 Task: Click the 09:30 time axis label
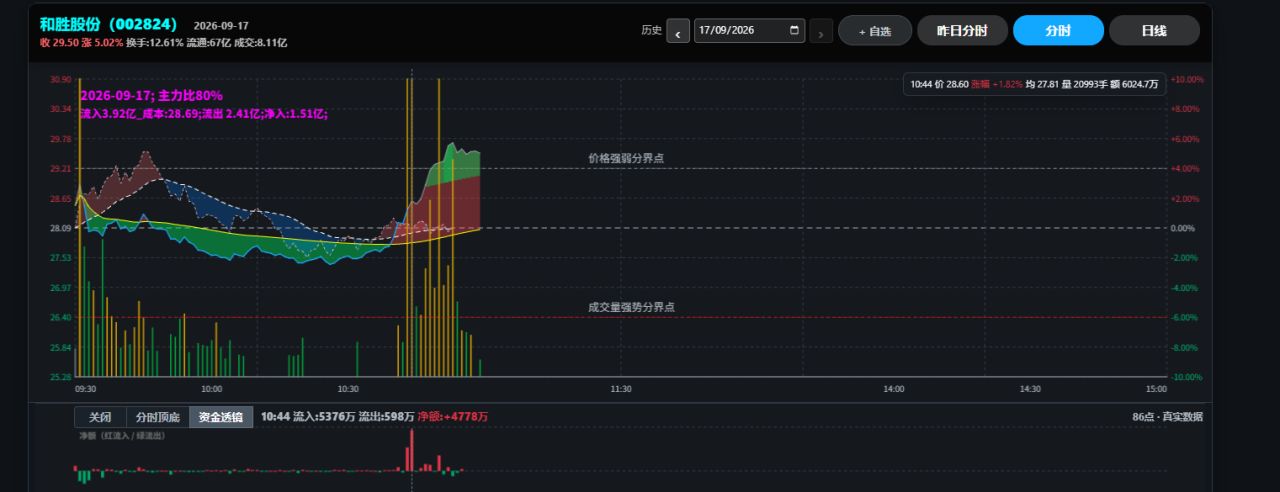pyautogui.click(x=86, y=389)
